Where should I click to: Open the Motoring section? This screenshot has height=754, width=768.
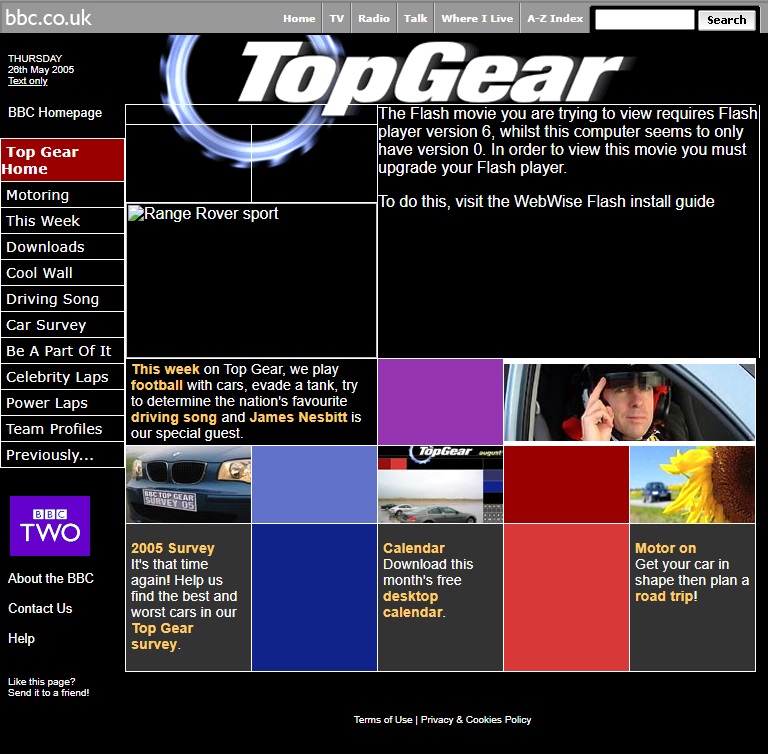pos(62,195)
